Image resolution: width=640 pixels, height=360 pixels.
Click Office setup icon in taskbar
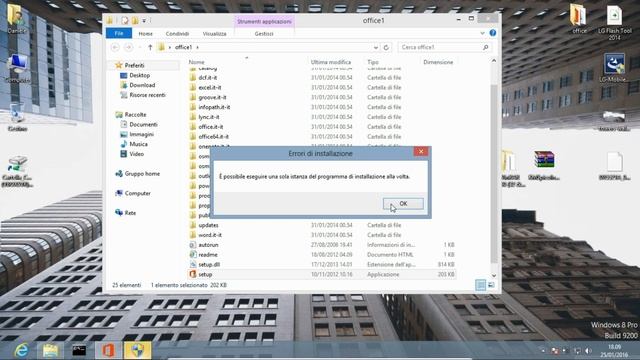(x=108, y=350)
